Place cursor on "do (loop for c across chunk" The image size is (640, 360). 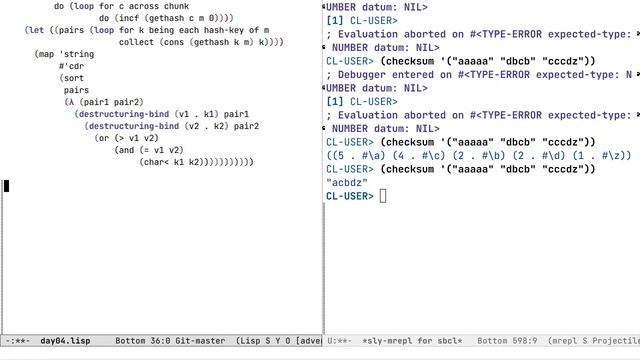click(x=122, y=7)
